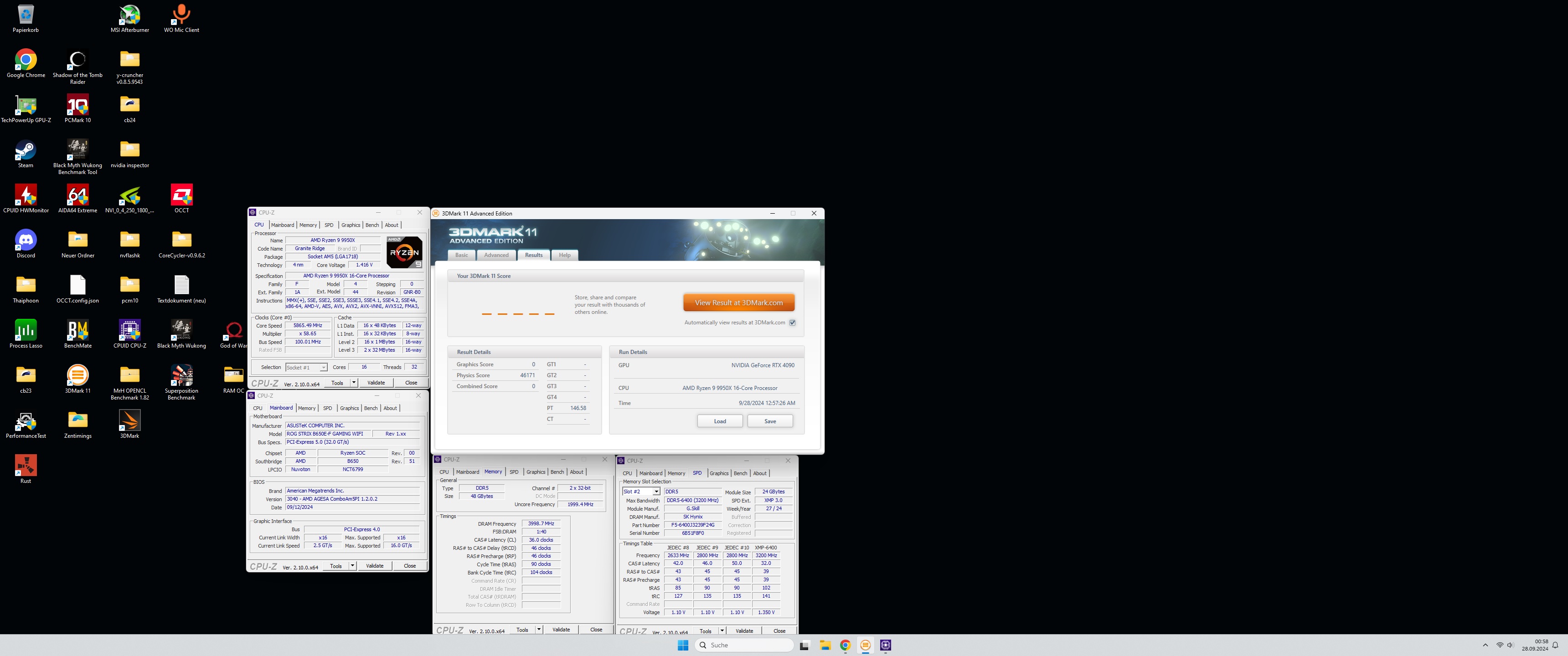1568x656 pixels.
Task: Open Discord desktop shortcut
Action: 26,243
